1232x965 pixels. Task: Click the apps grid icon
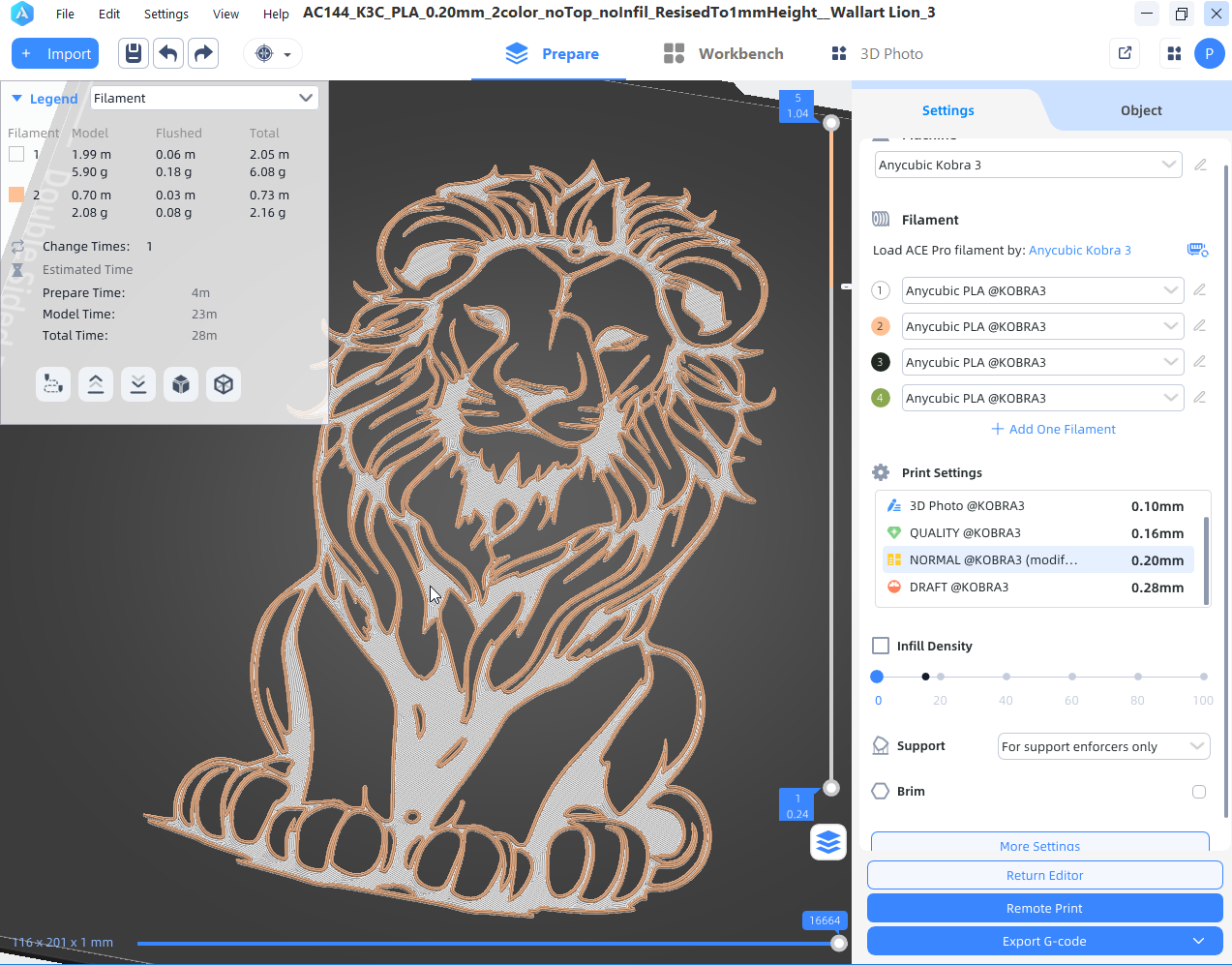pos(1174,53)
